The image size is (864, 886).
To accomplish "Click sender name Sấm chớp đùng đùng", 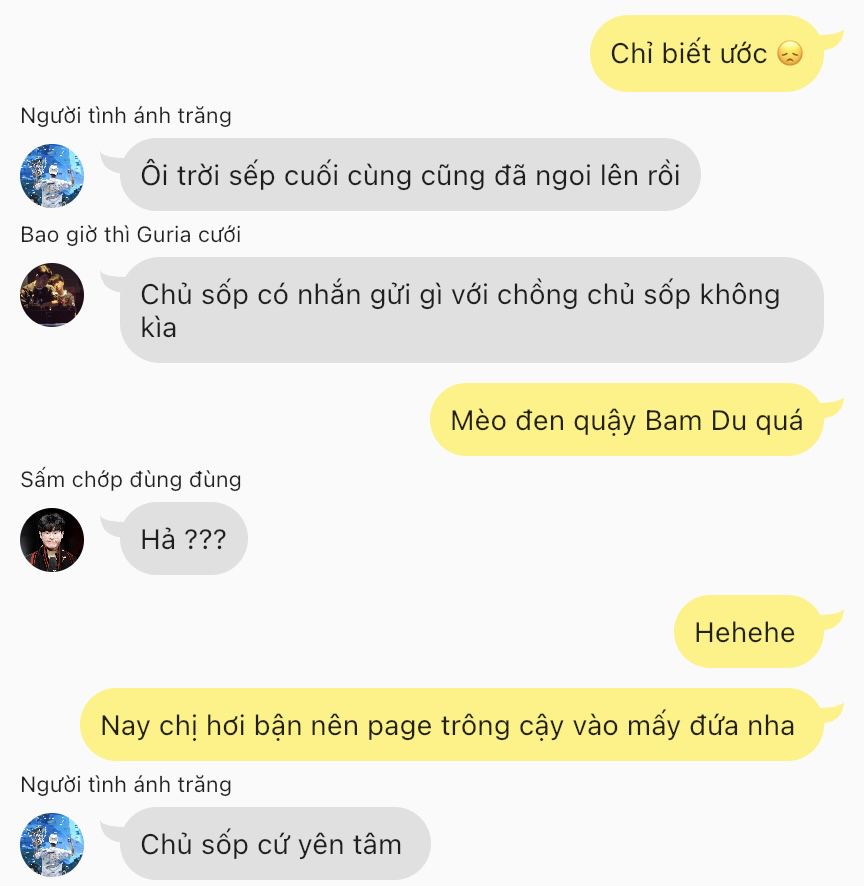I will 131,480.
